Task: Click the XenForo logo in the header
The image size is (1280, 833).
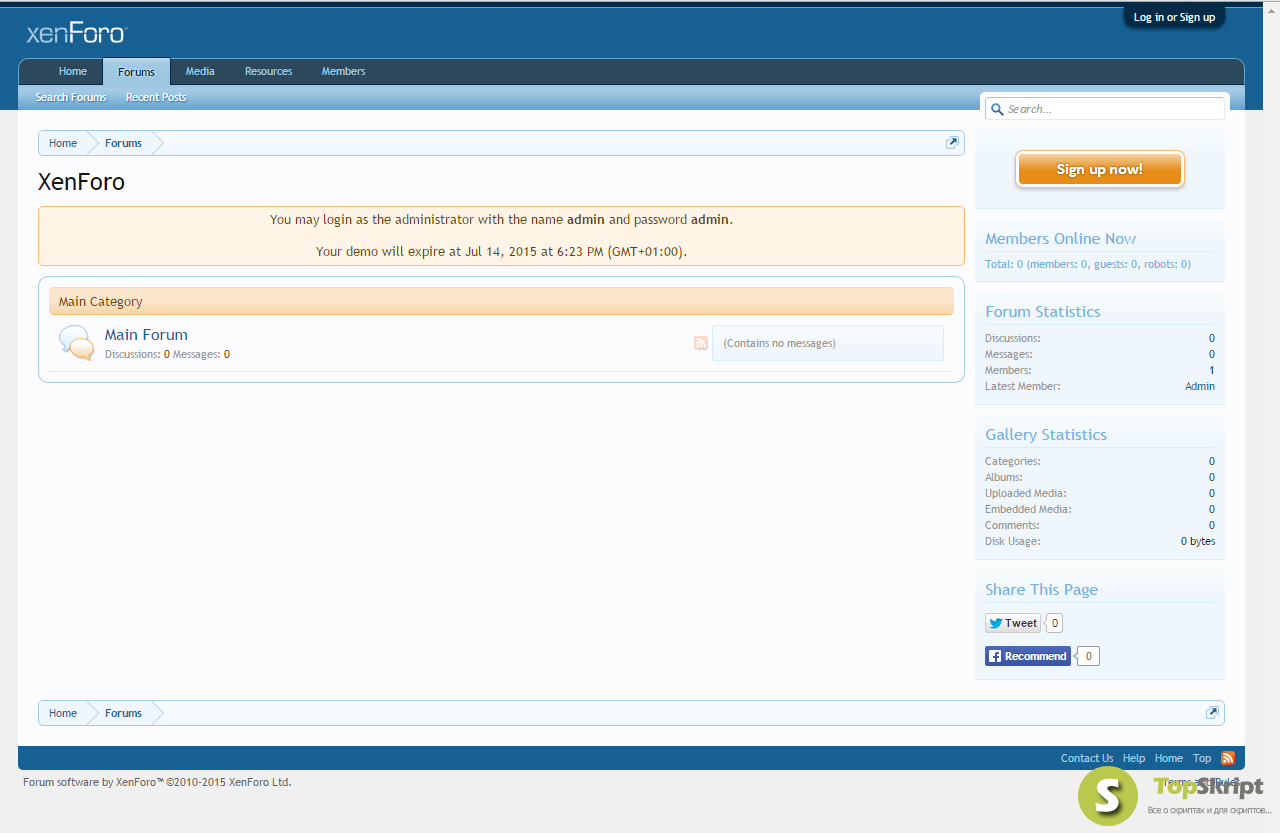Action: (x=76, y=34)
